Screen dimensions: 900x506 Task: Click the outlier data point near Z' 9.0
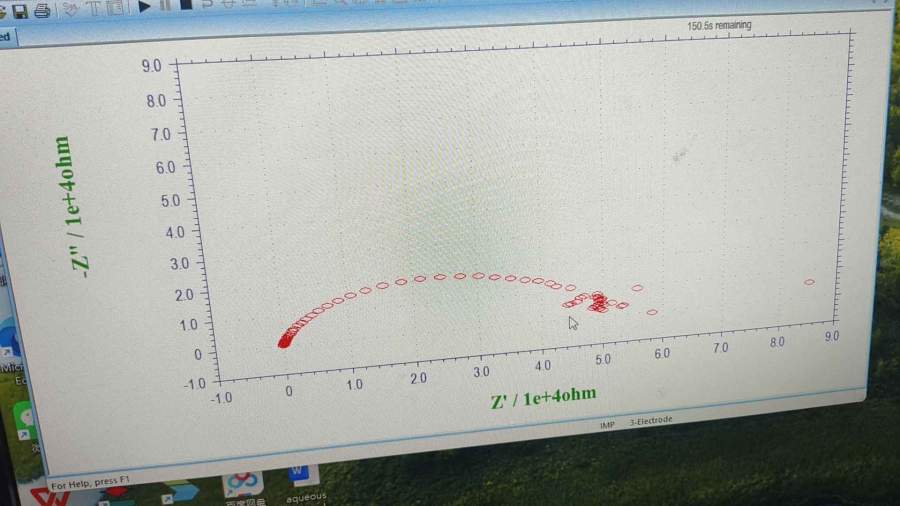pos(809,282)
